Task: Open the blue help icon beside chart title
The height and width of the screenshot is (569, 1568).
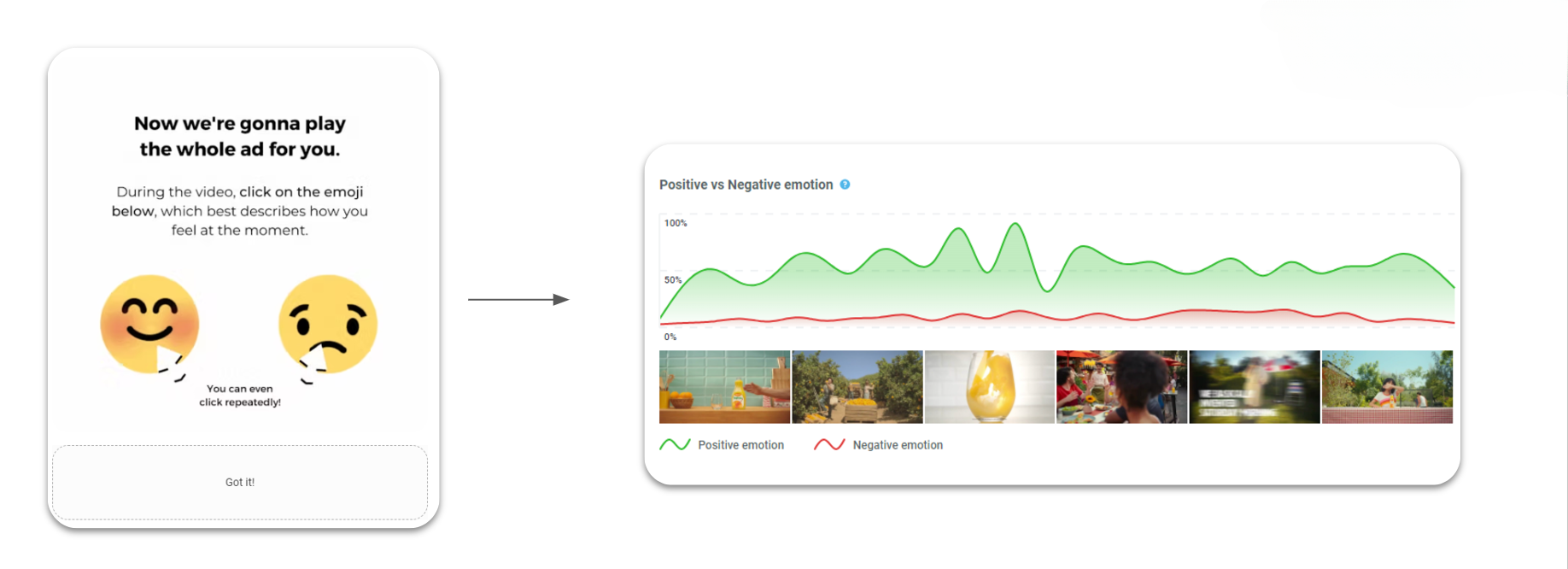Action: pyautogui.click(x=845, y=185)
